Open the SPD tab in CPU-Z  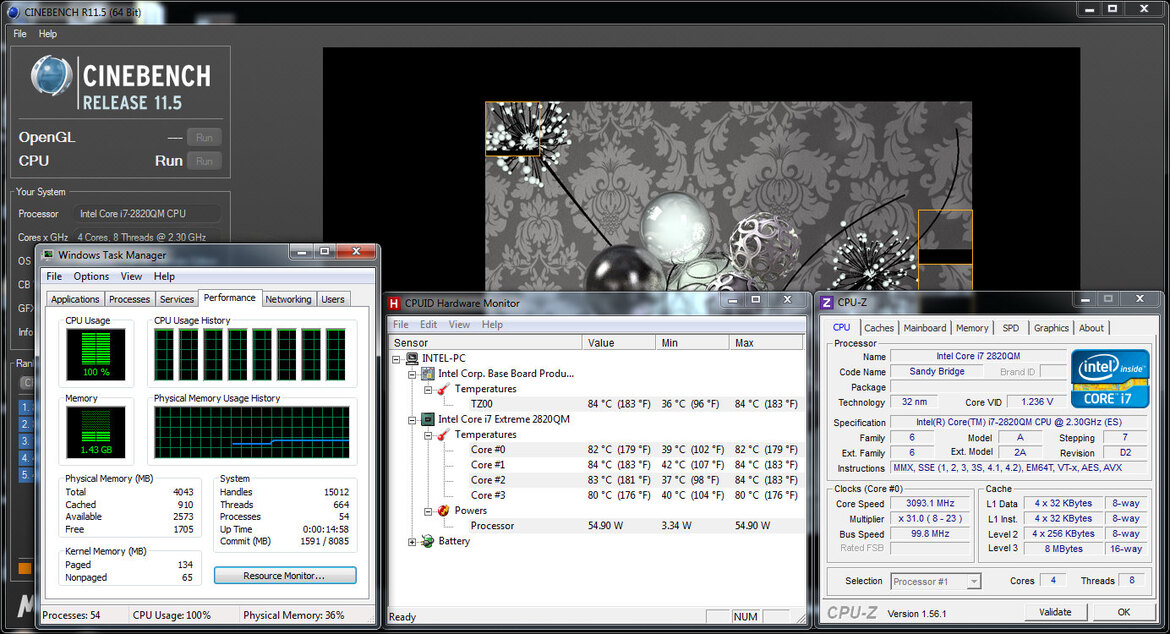[x=1010, y=327]
